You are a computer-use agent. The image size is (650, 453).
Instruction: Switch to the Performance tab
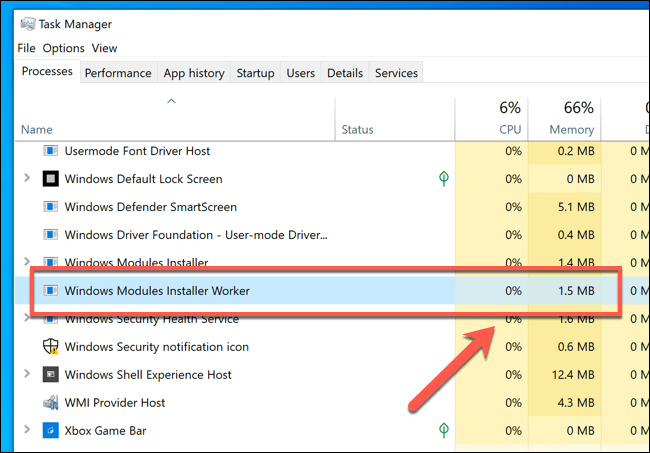click(117, 73)
